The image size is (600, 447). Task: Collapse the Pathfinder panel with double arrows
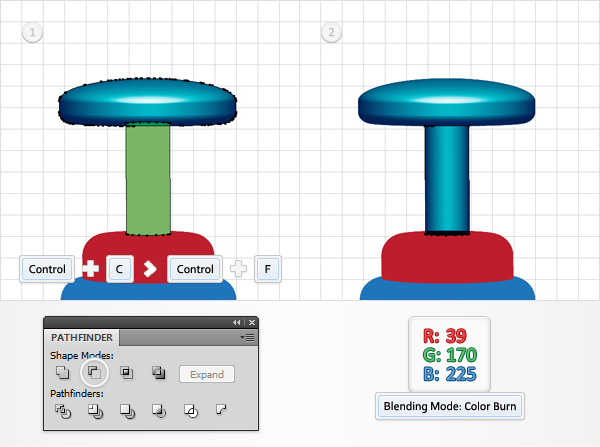click(237, 323)
